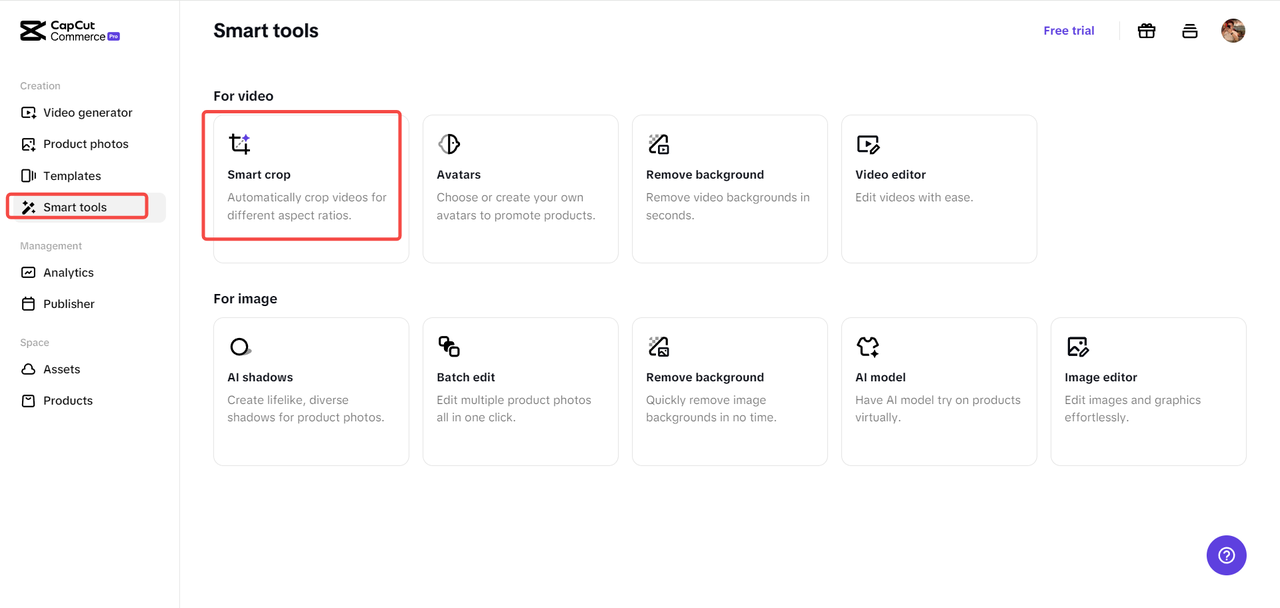Open the help question mark button
This screenshot has height=608, width=1280.
tap(1226, 555)
